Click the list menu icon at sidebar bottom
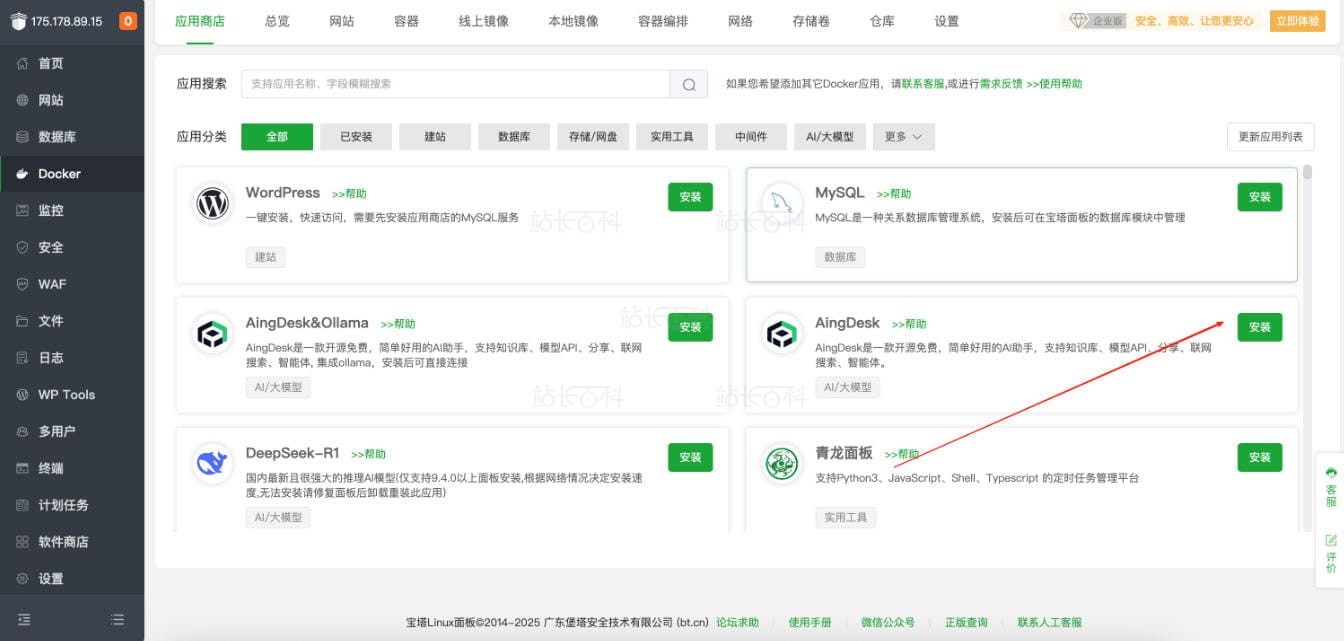Viewport: 1344px width, 641px height. [x=118, y=619]
